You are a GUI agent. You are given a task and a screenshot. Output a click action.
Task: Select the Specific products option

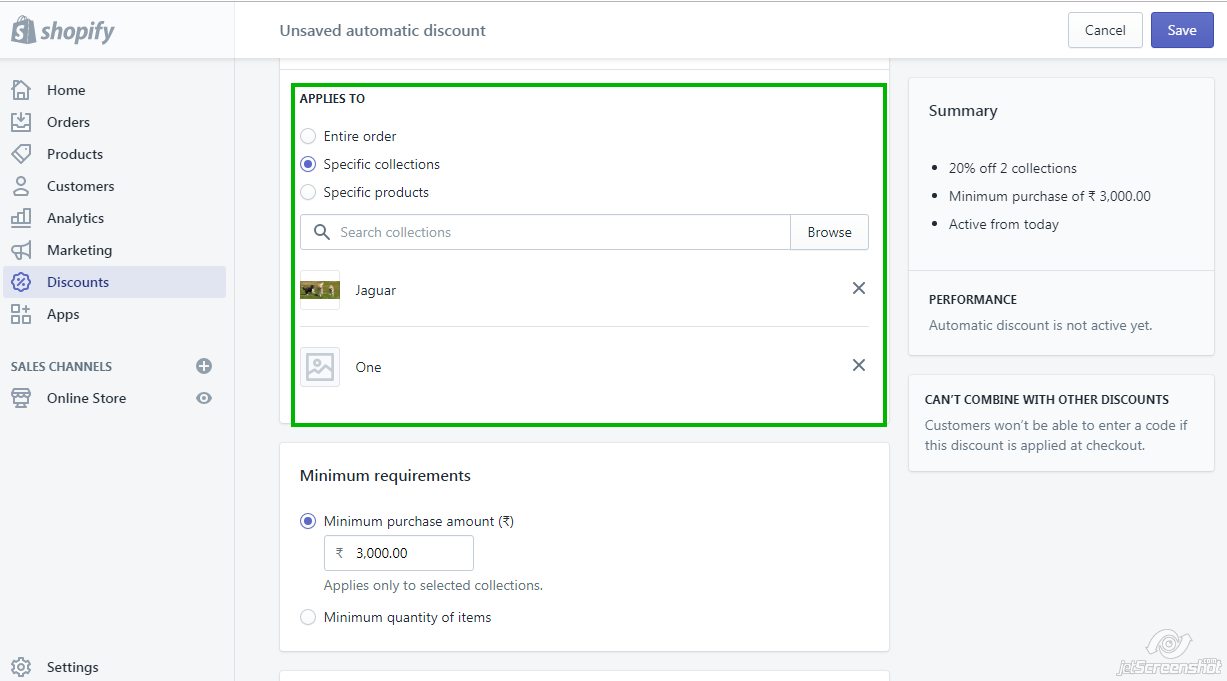click(x=308, y=192)
